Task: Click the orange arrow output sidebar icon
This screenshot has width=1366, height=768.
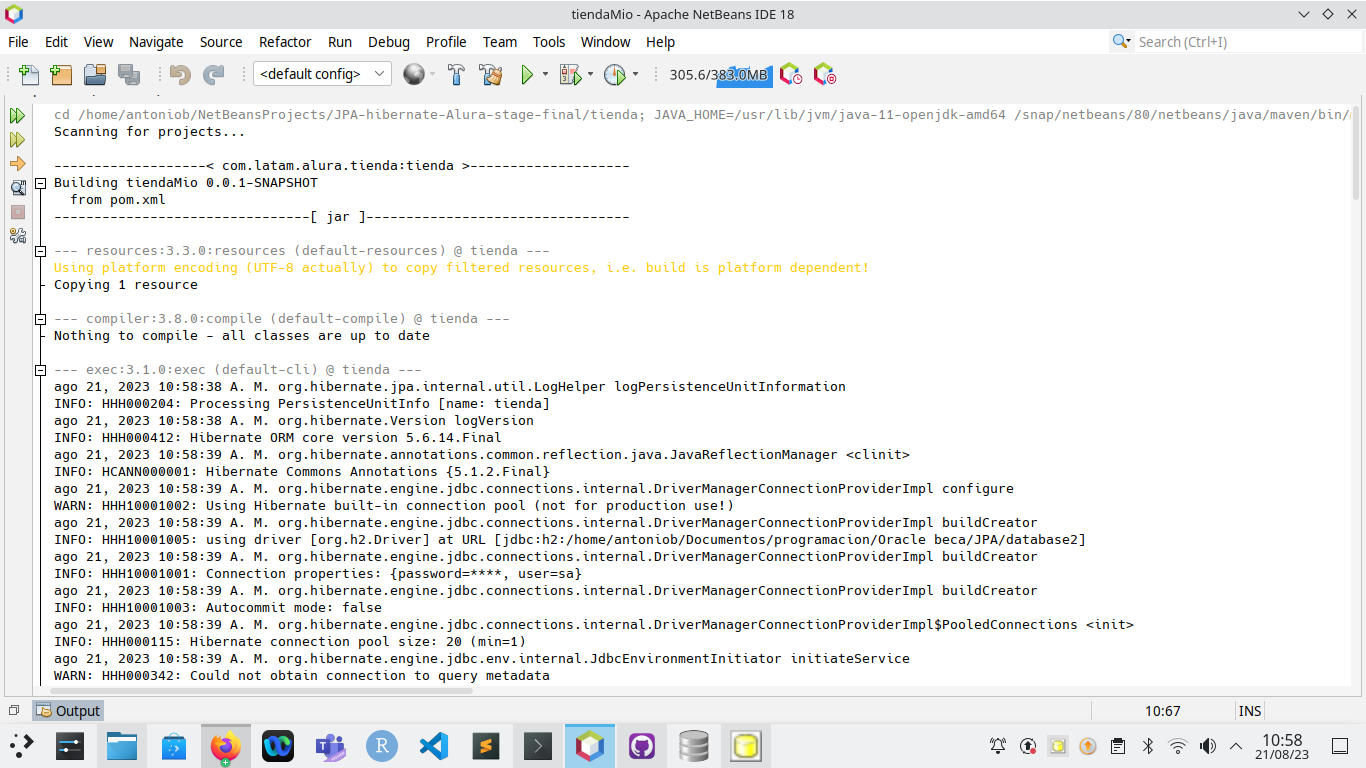Action: (17, 163)
